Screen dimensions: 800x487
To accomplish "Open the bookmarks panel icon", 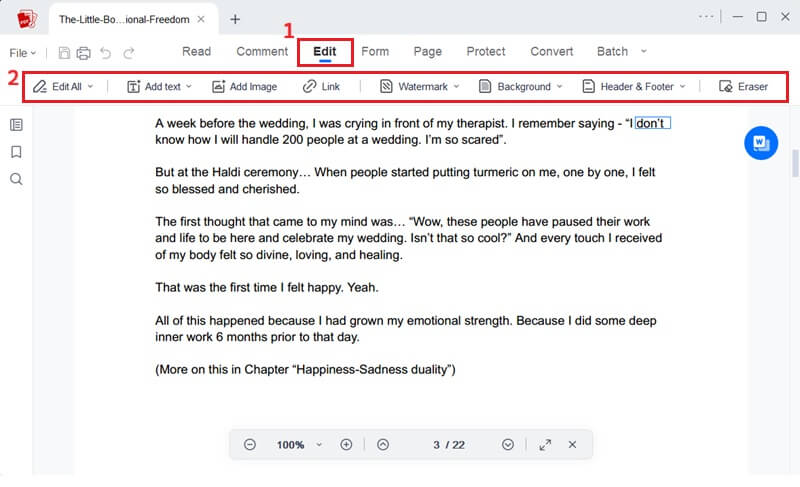I will click(x=16, y=152).
